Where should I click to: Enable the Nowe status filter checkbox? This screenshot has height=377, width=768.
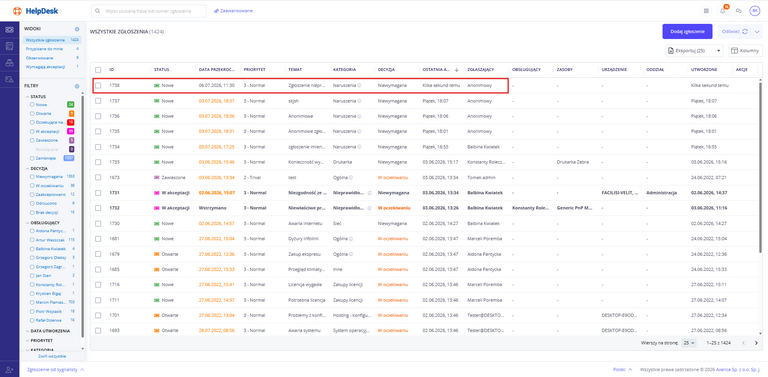click(x=32, y=104)
